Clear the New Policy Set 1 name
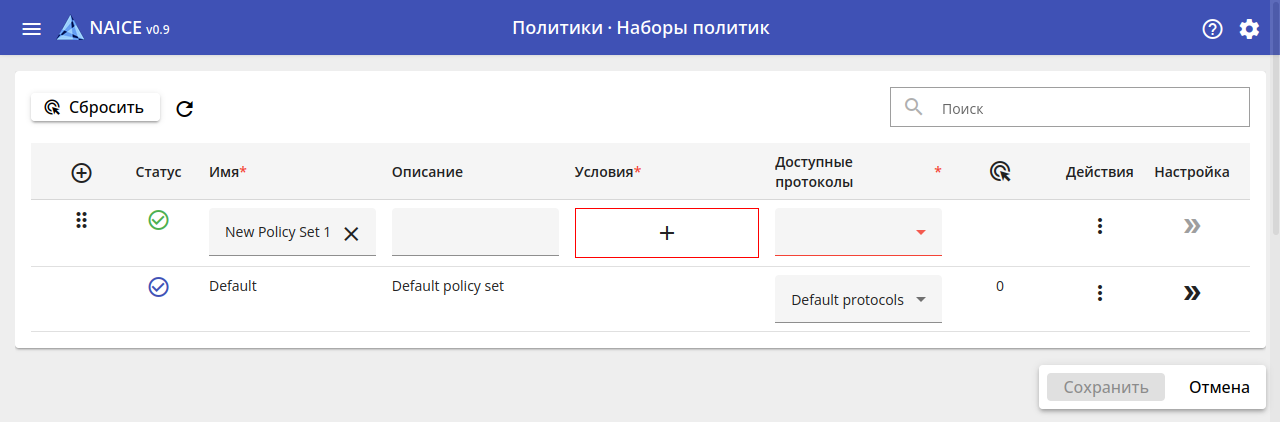Image resolution: width=1280 pixels, height=422 pixels. [352, 233]
